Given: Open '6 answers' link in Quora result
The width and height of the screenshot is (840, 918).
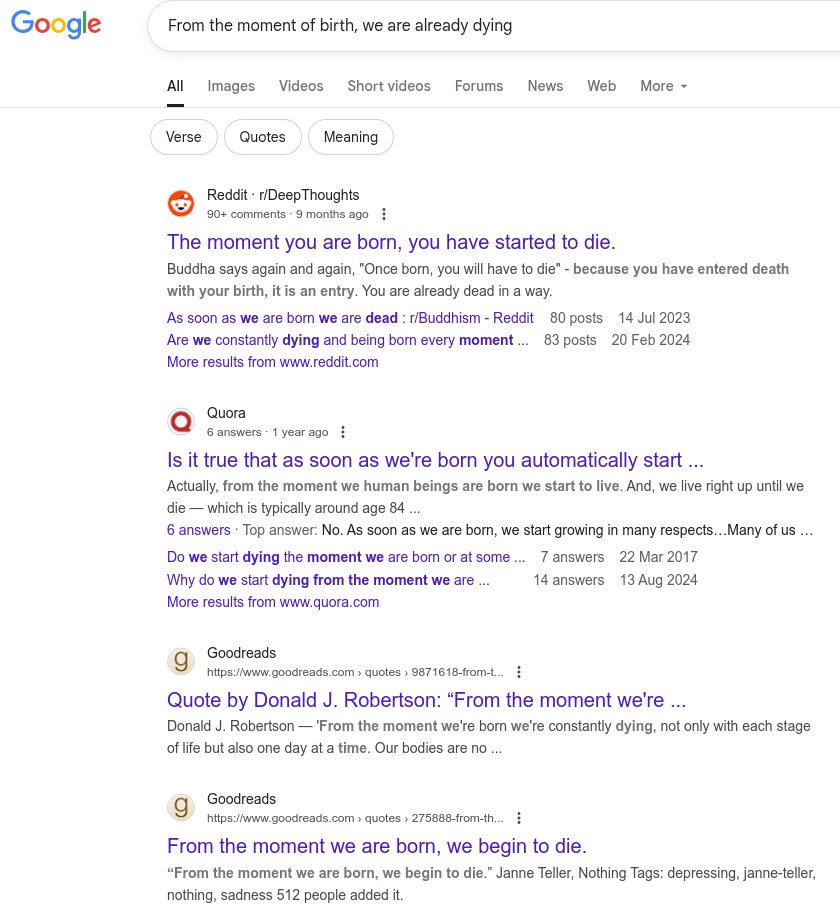Looking at the screenshot, I should coord(198,530).
